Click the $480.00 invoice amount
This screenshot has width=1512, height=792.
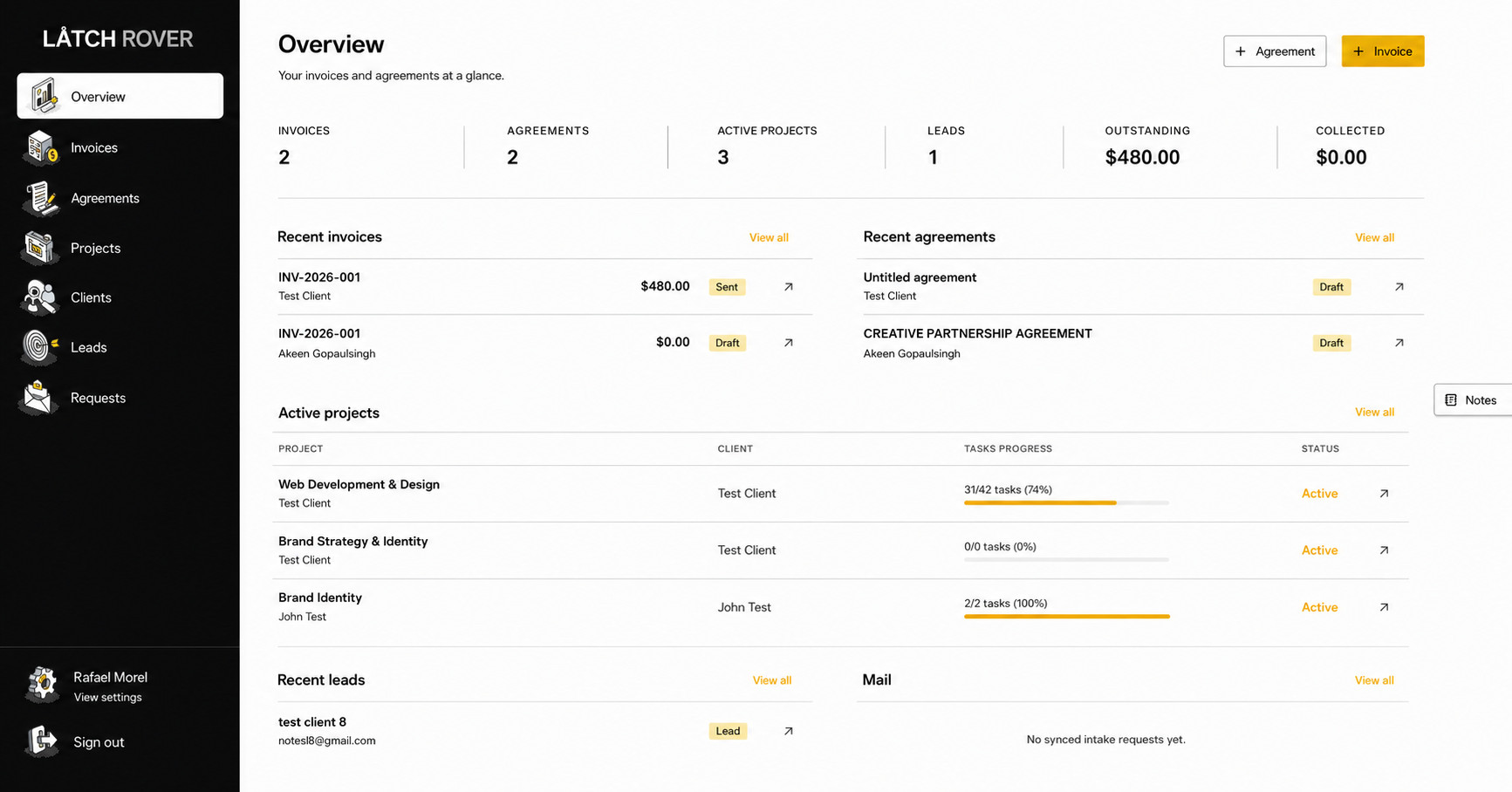(x=665, y=286)
